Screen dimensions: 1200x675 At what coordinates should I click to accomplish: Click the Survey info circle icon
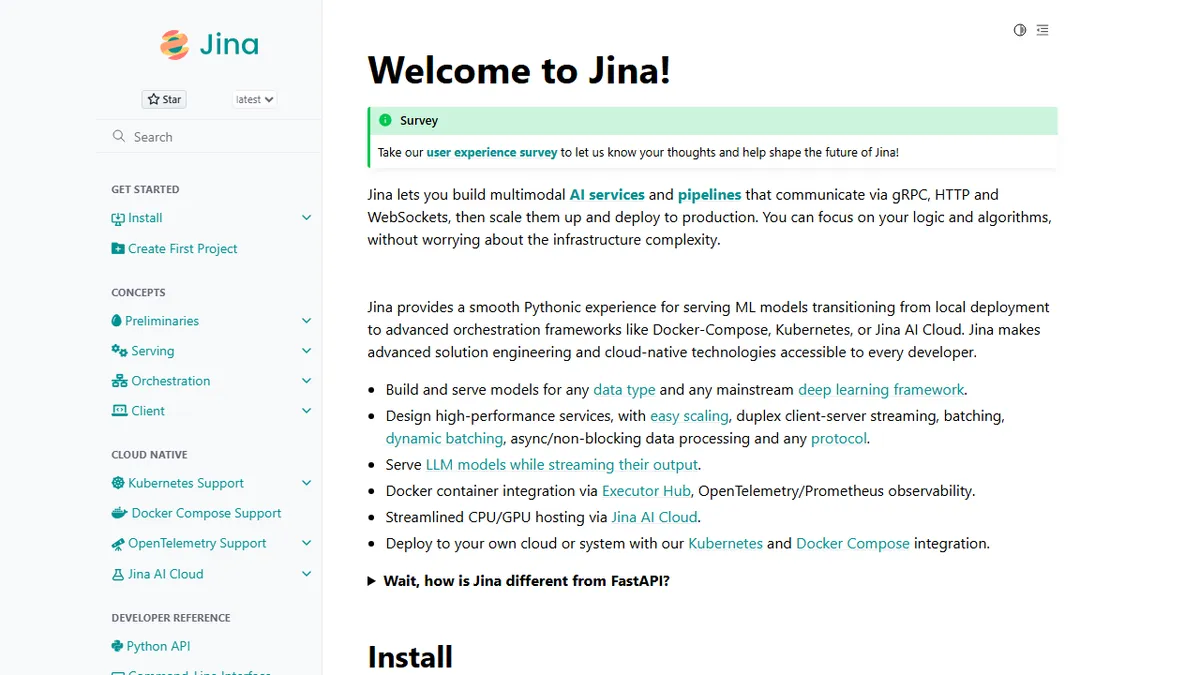385,120
